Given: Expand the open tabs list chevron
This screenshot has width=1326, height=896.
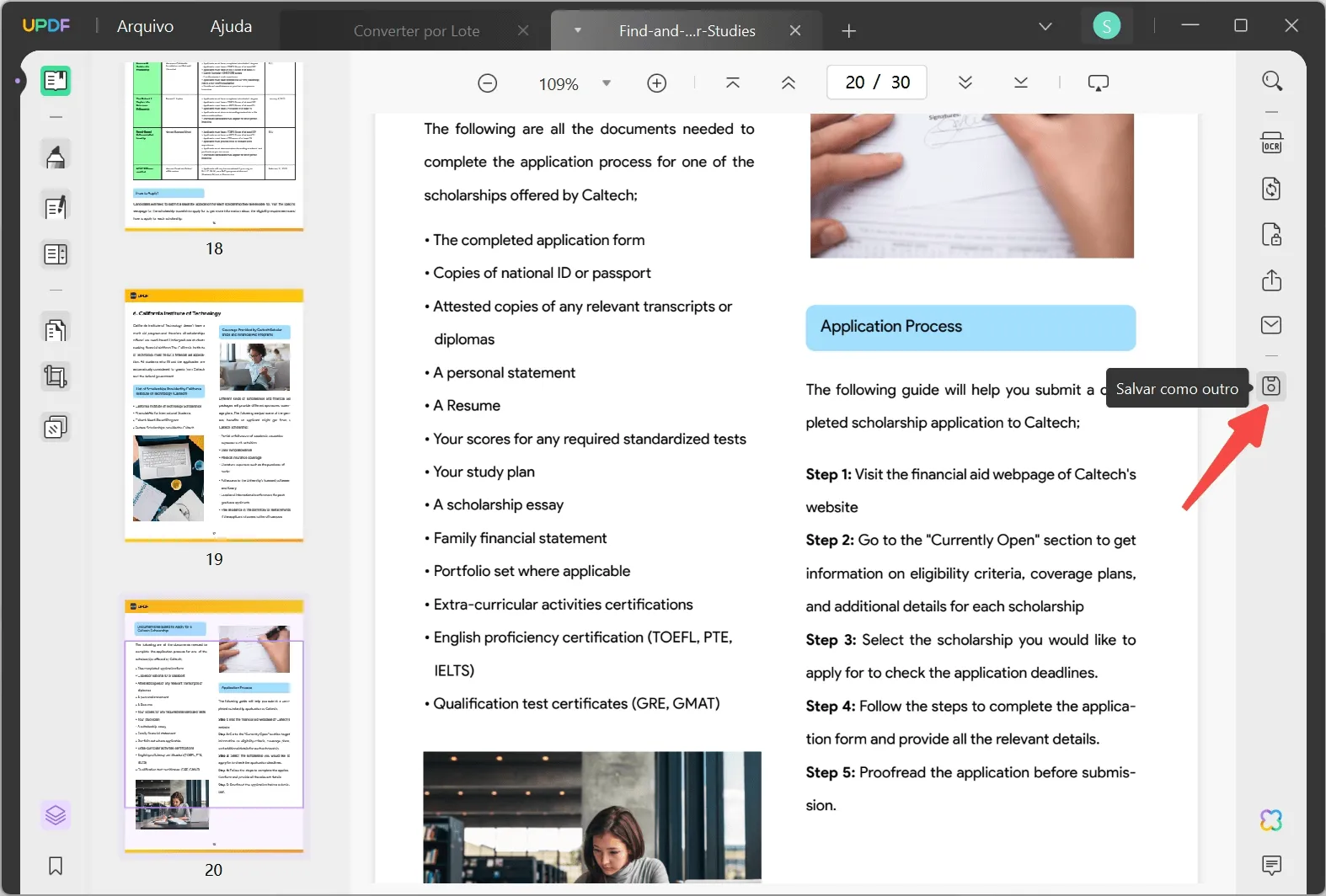Looking at the screenshot, I should [x=1045, y=27].
